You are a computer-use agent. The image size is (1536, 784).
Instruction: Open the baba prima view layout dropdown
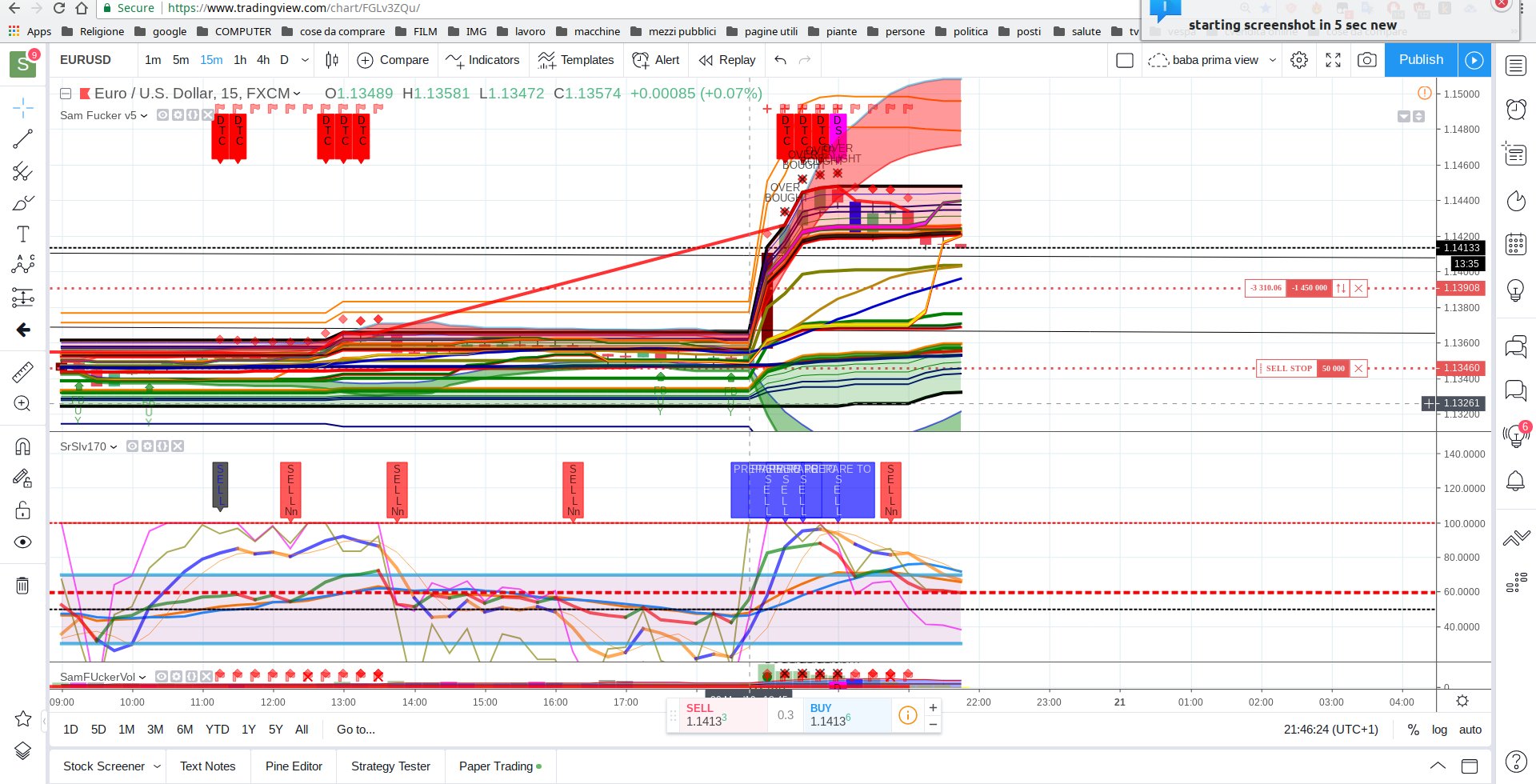1273,60
